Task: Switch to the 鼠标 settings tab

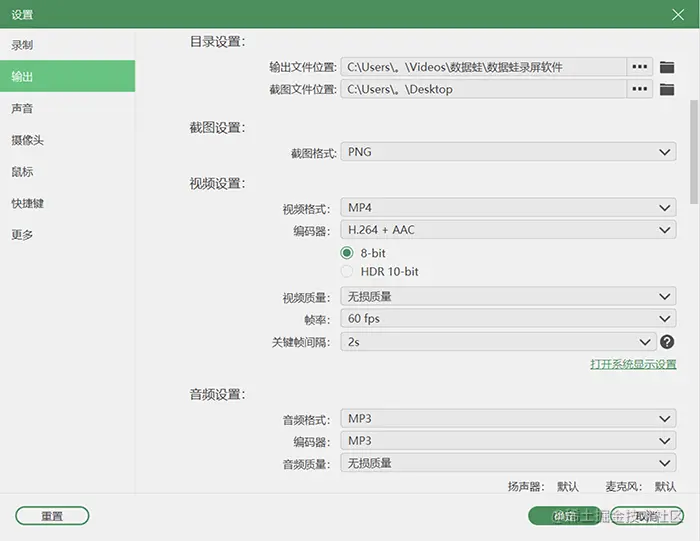Action: tap(67, 171)
